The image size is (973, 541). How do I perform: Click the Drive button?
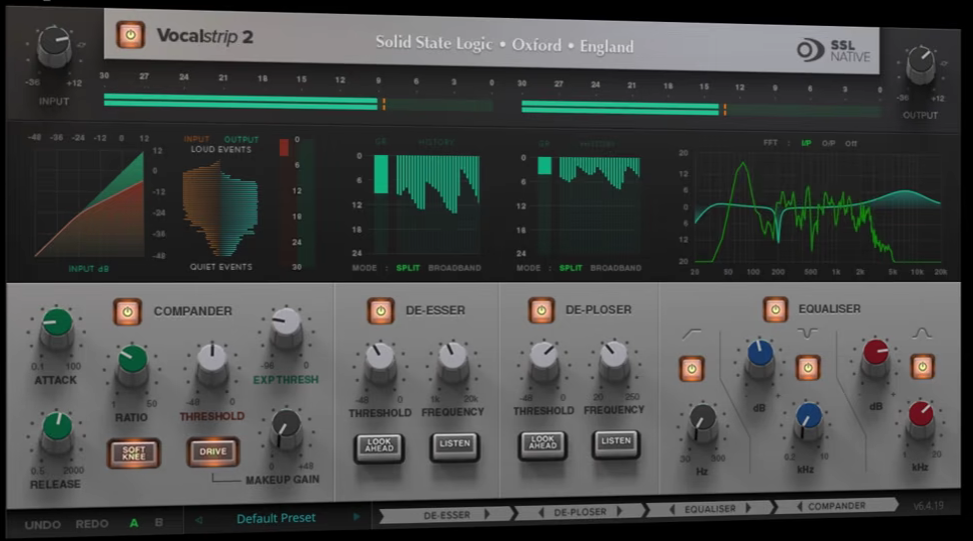click(213, 451)
